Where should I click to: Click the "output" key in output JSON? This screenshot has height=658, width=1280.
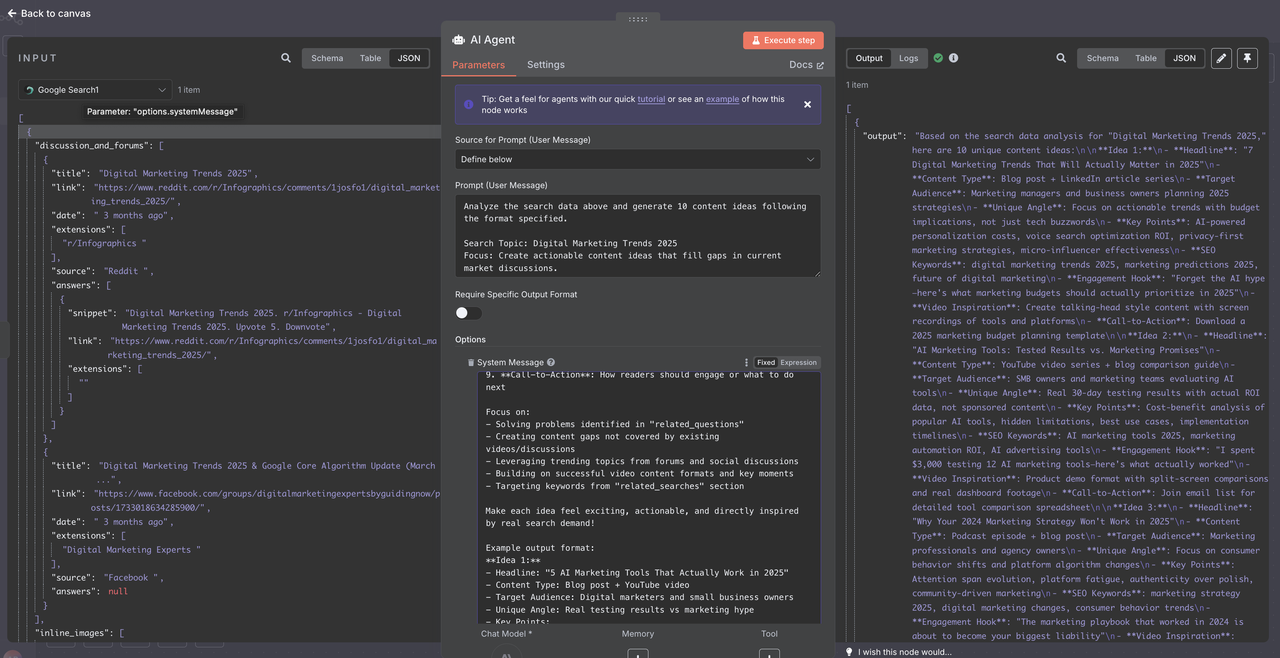pos(884,135)
